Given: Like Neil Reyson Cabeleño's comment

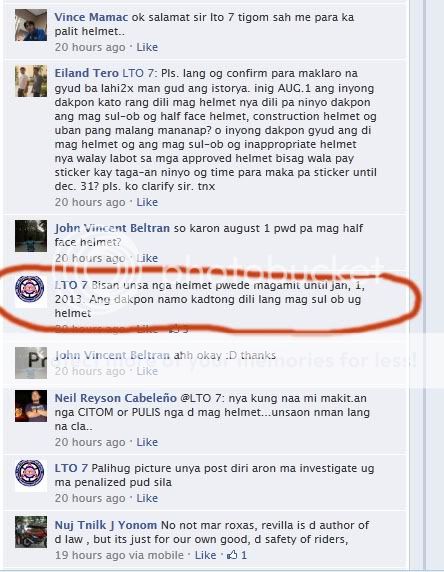Looking at the screenshot, I should click(147, 442).
